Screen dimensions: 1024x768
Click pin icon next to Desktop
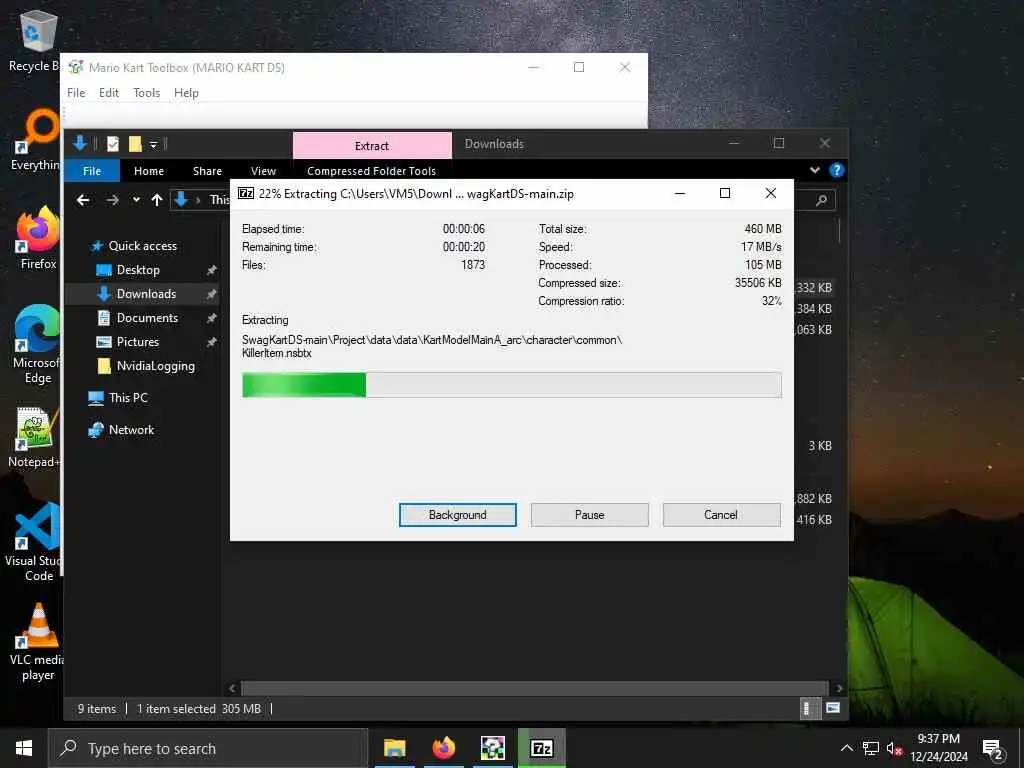click(x=211, y=270)
